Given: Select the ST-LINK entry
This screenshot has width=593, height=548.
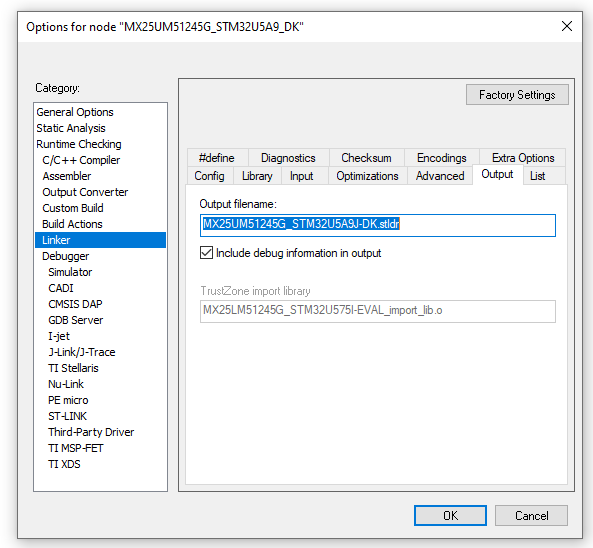Looking at the screenshot, I should pos(67,416).
